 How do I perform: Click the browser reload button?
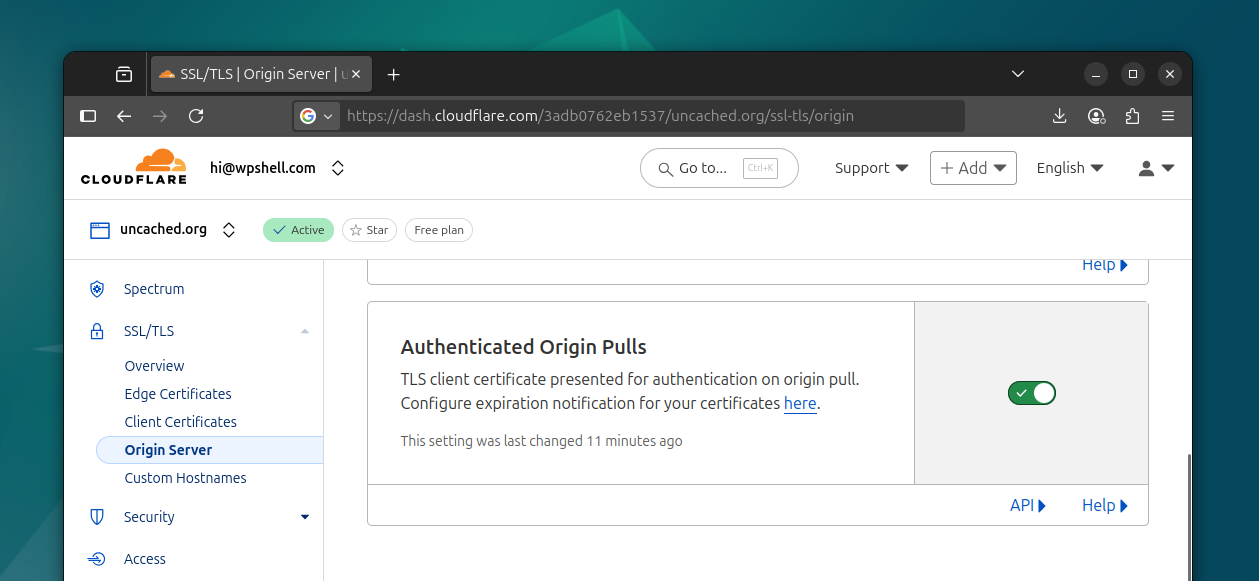(196, 116)
